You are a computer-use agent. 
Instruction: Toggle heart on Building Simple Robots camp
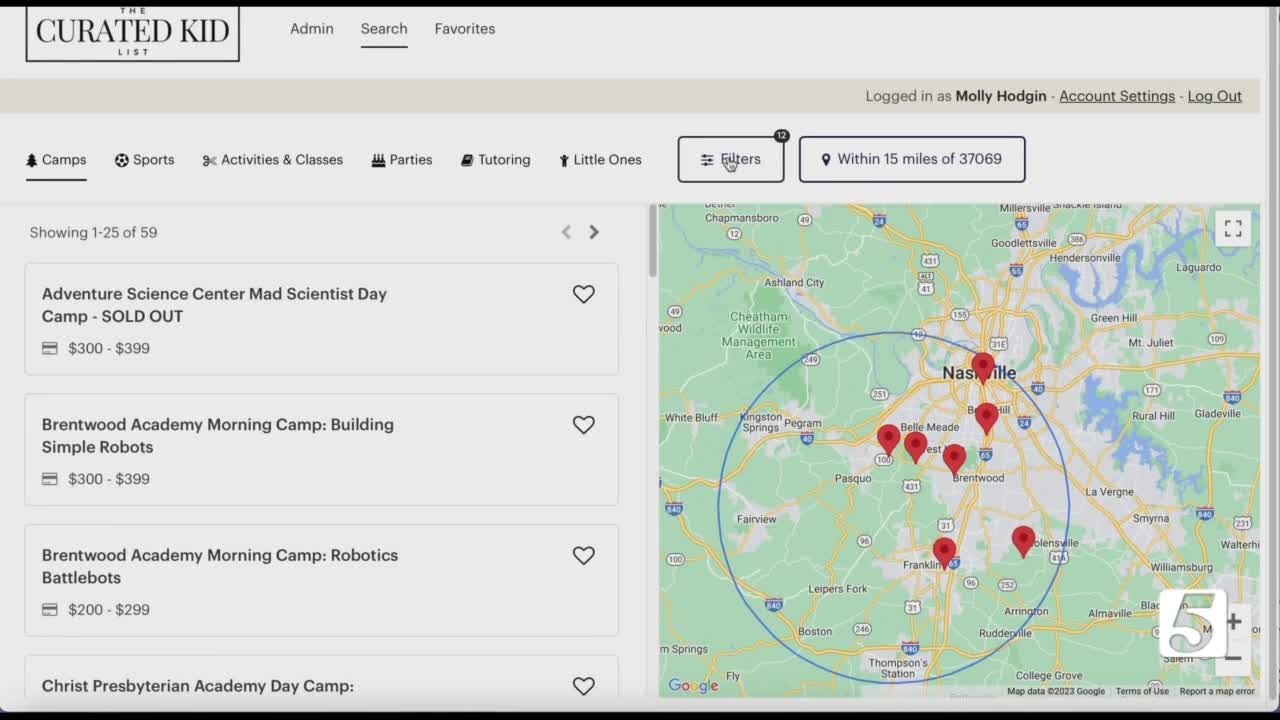(583, 425)
